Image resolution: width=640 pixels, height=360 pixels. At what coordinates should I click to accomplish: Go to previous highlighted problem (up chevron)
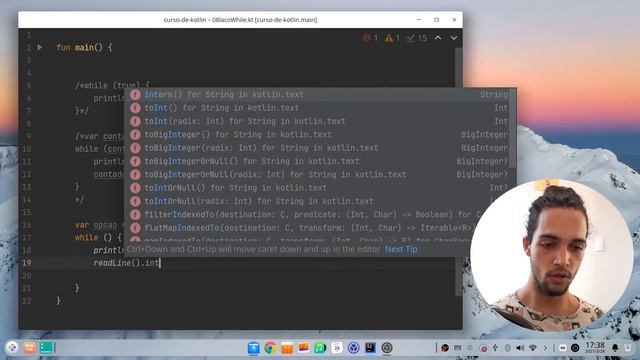tap(438, 38)
